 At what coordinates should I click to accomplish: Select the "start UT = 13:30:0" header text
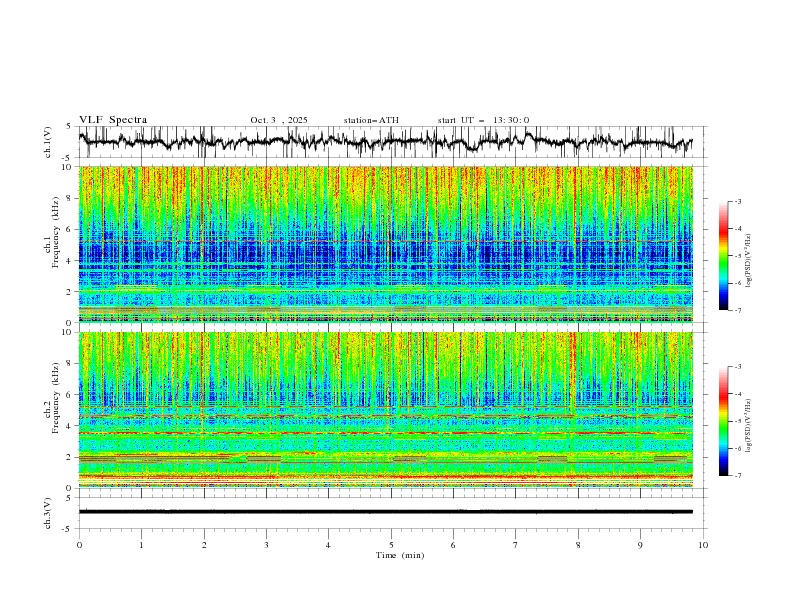click(483, 120)
